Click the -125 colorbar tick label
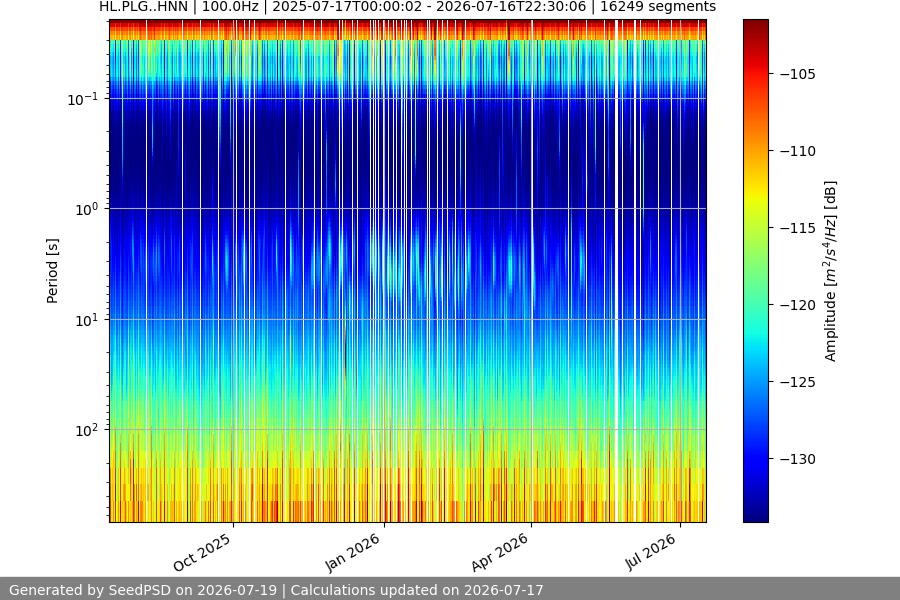This screenshot has width=900, height=600. pyautogui.click(x=798, y=382)
